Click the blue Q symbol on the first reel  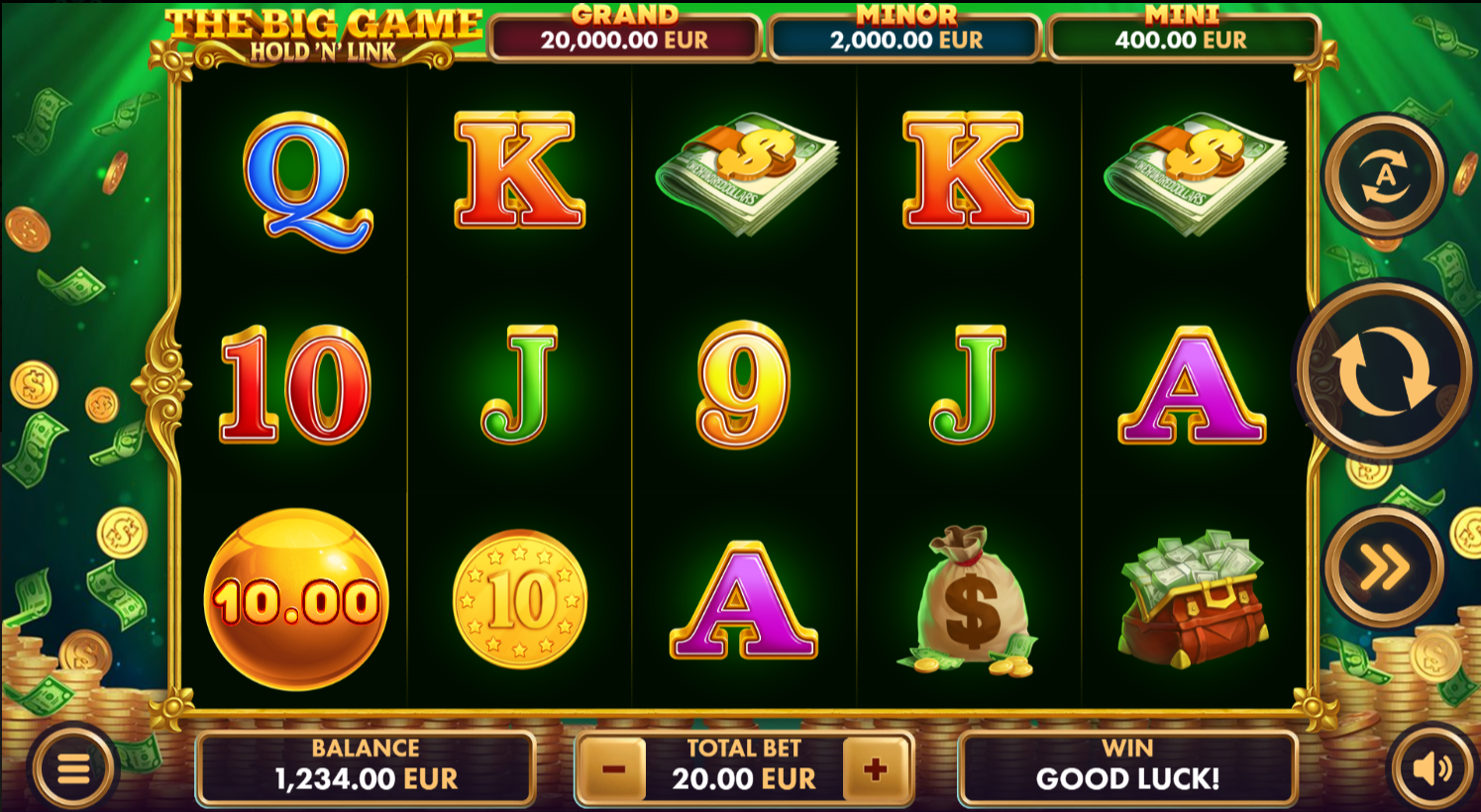click(308, 181)
